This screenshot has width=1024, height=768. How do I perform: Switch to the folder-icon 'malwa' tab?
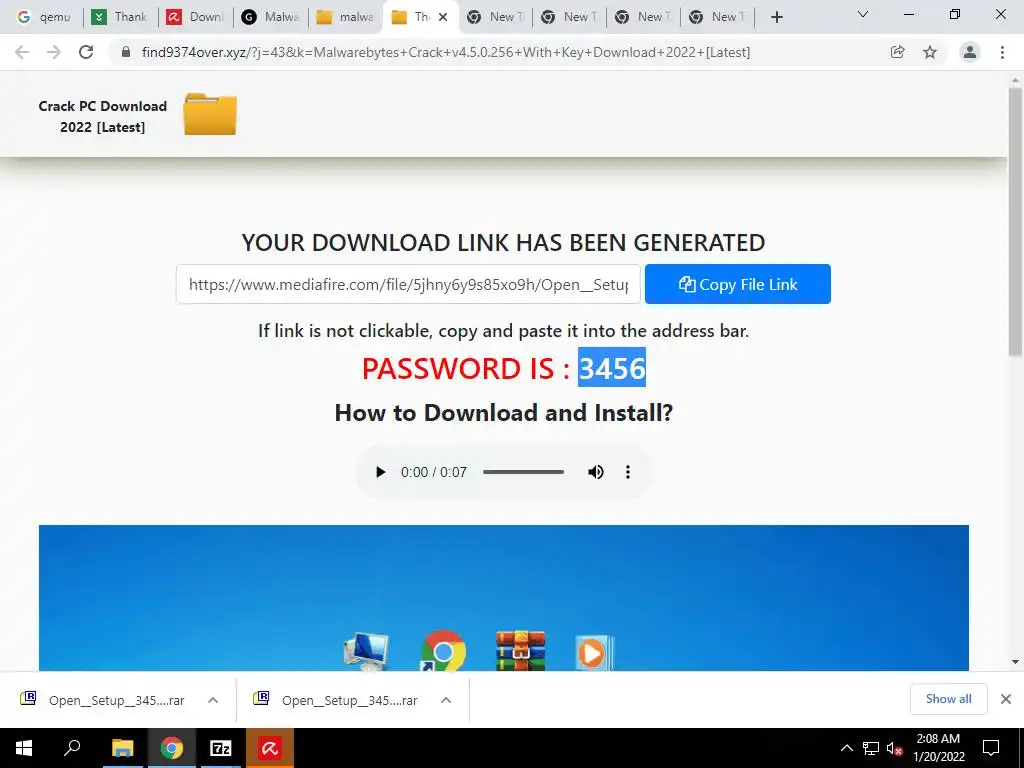click(x=345, y=17)
